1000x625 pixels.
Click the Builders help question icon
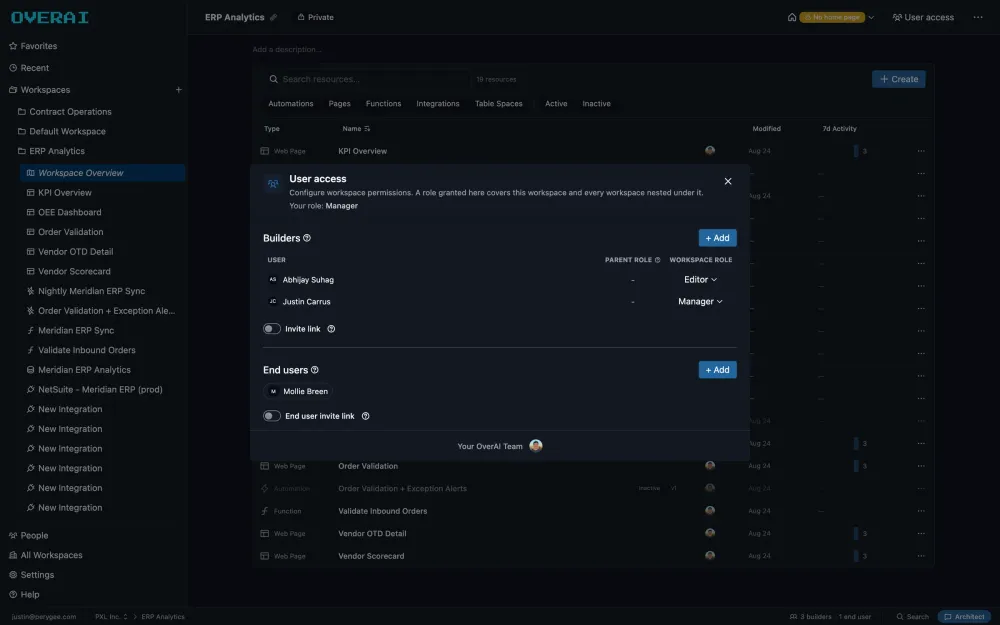307,238
